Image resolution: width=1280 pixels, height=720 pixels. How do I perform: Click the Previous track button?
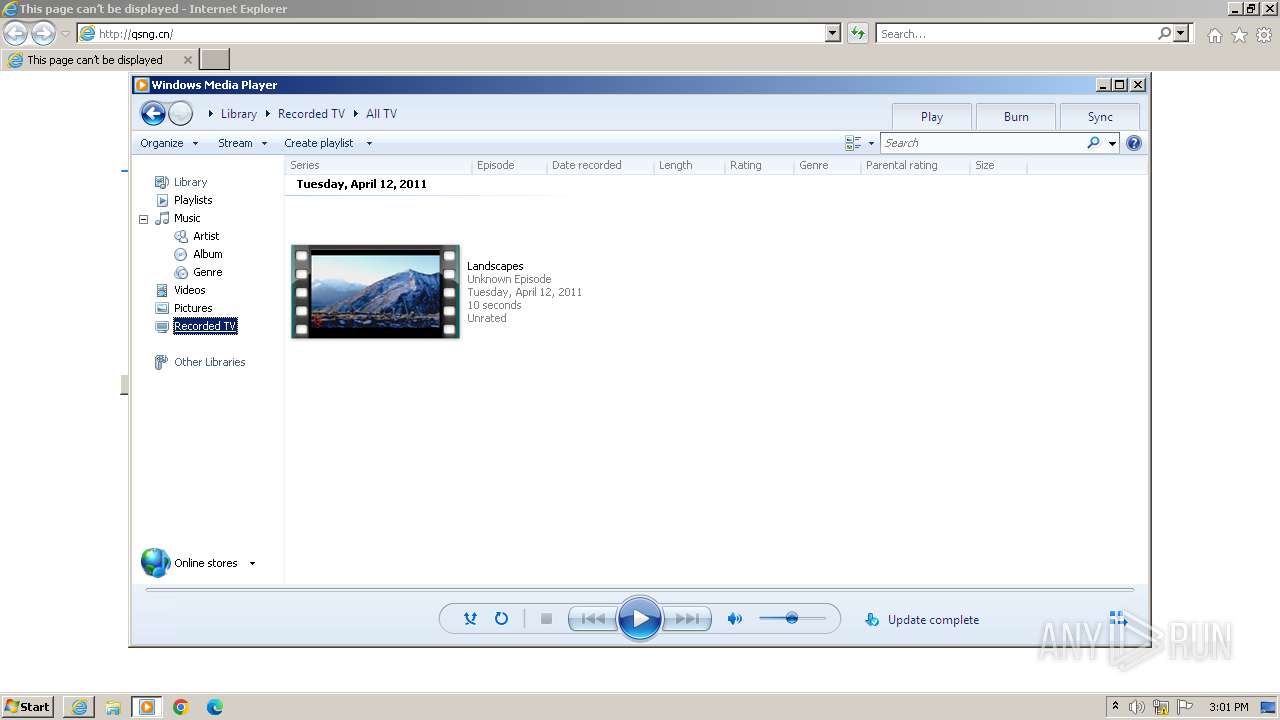click(x=593, y=619)
